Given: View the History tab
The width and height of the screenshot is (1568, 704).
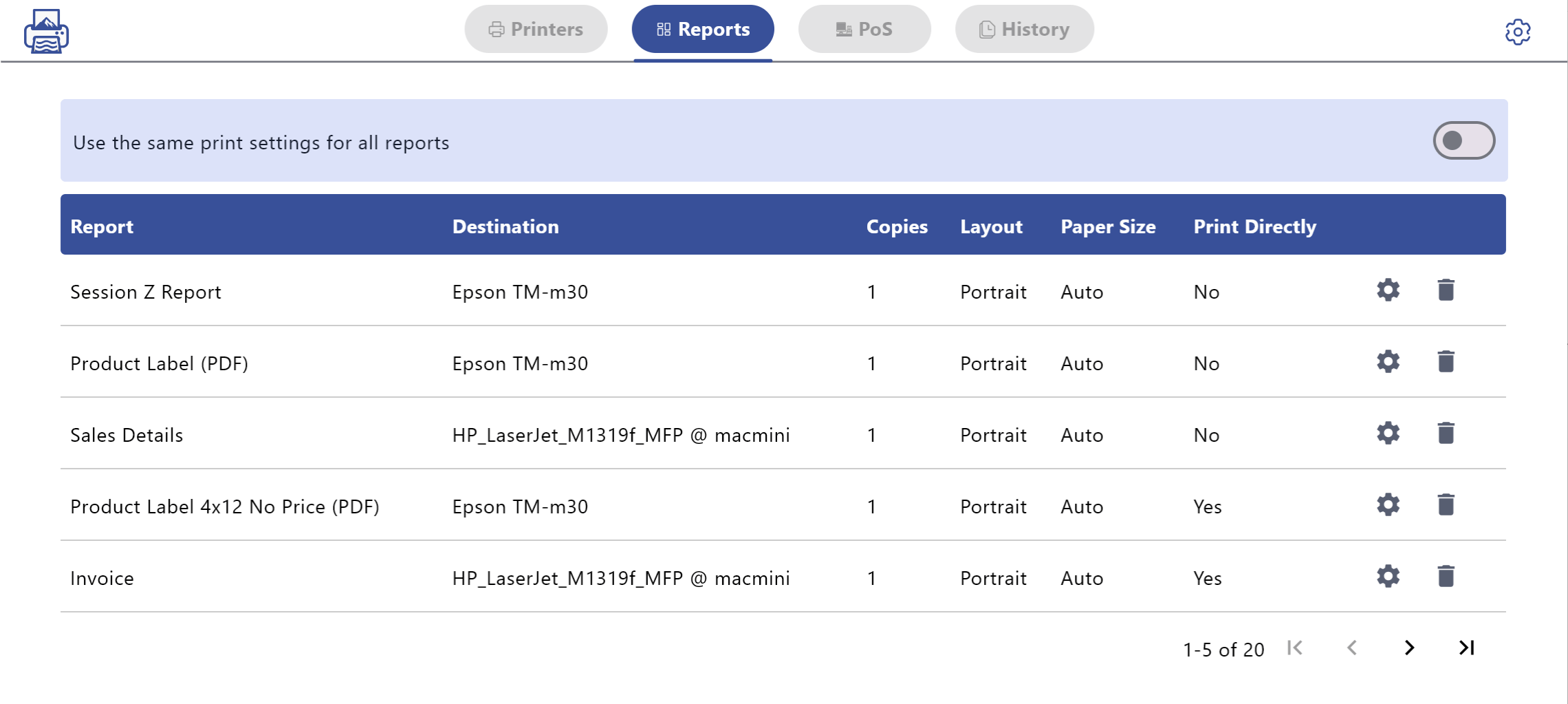Looking at the screenshot, I should (x=1023, y=29).
